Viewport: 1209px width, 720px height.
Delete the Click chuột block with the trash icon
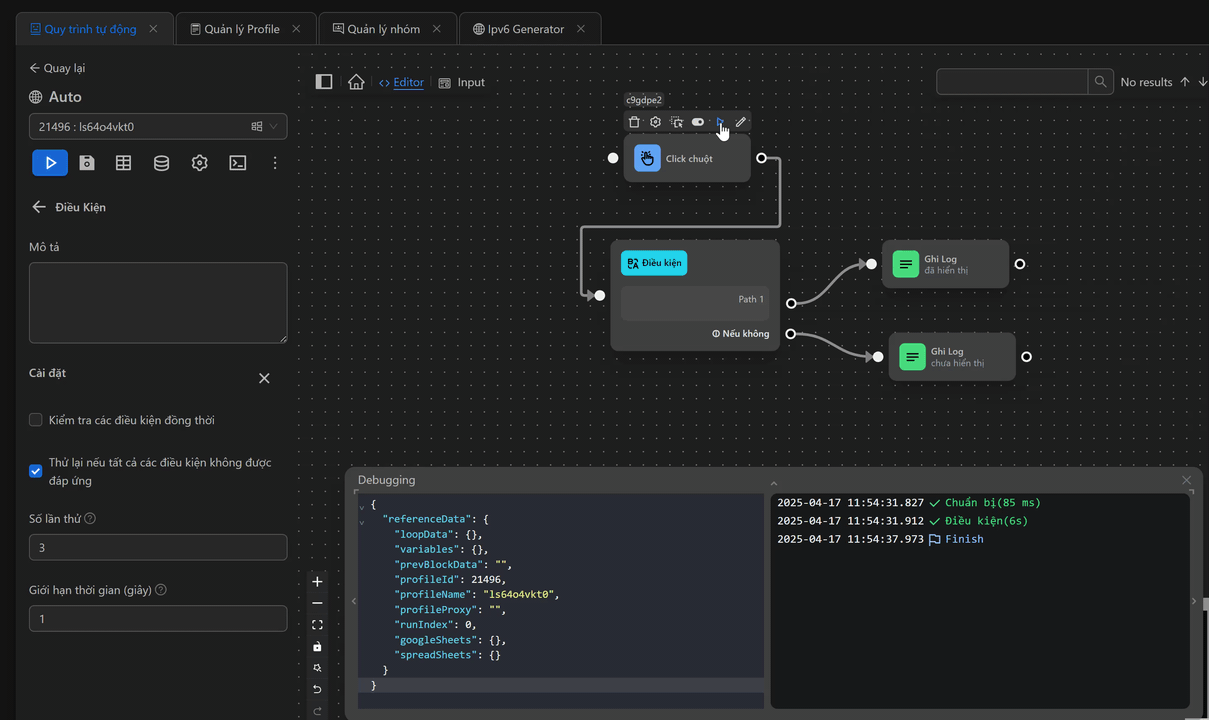(x=634, y=122)
